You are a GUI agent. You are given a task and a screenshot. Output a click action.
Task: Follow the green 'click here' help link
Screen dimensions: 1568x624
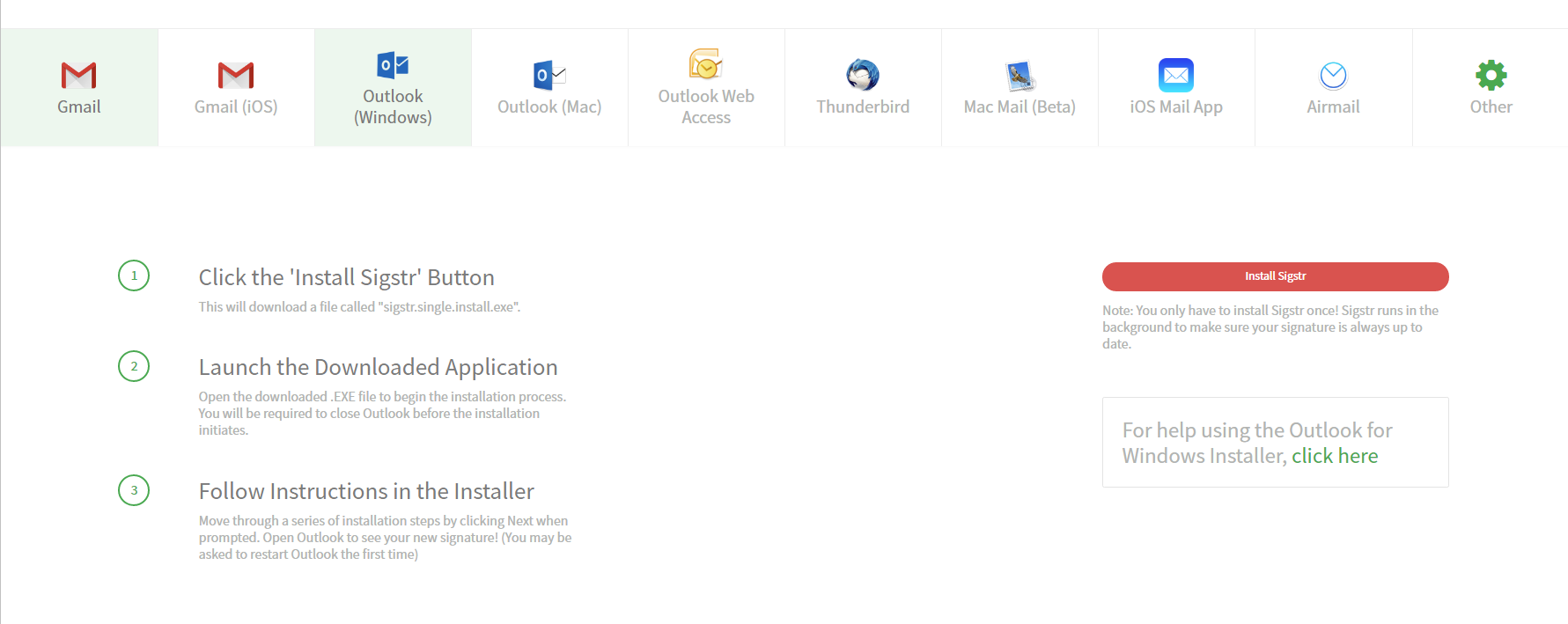[1335, 456]
